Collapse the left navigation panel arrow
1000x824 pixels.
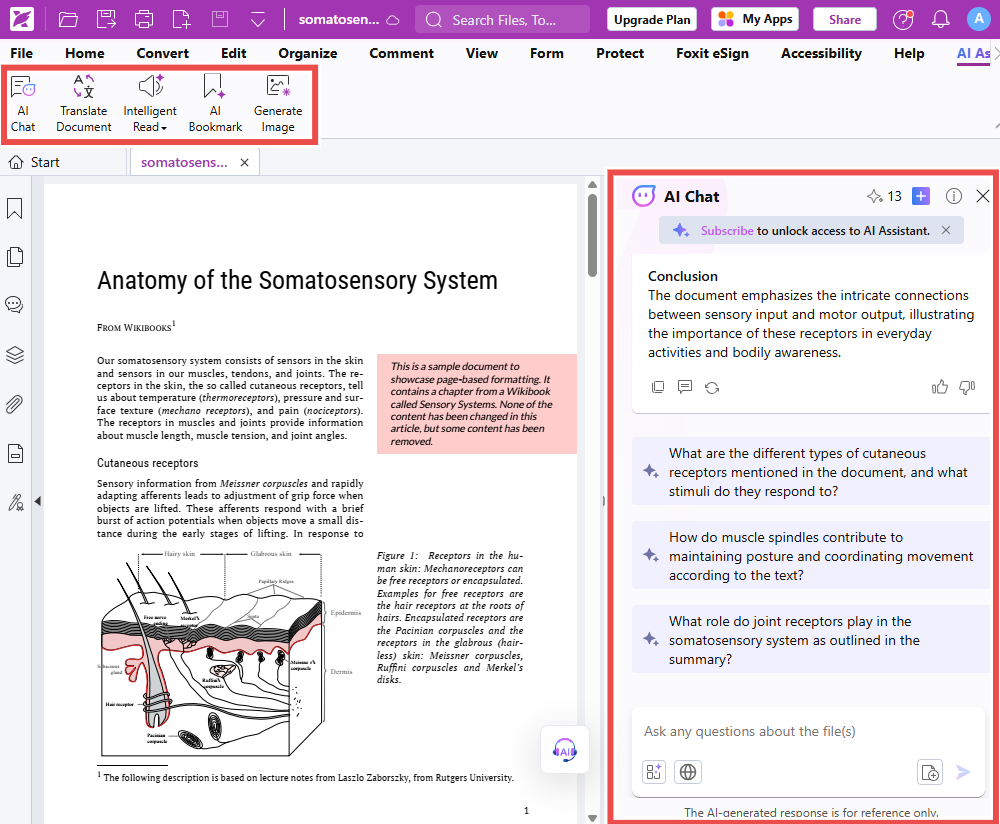click(x=37, y=501)
